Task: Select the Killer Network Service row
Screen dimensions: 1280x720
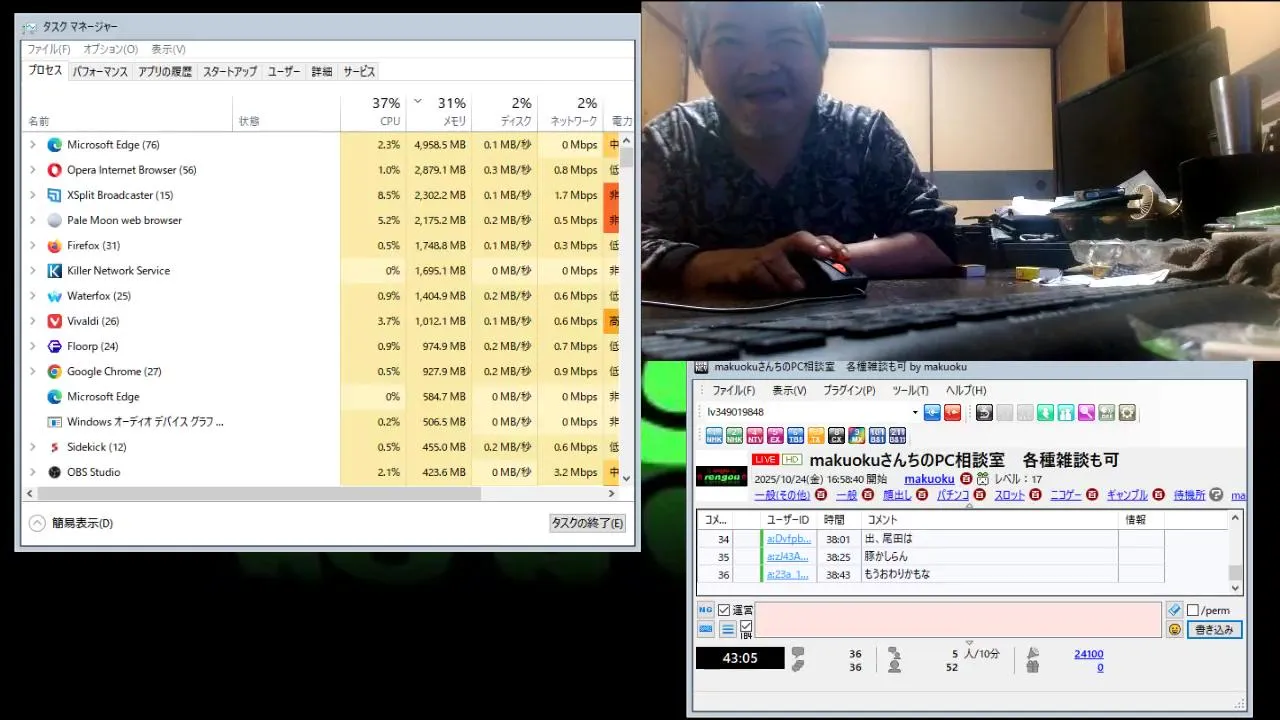Action: pyautogui.click(x=320, y=271)
